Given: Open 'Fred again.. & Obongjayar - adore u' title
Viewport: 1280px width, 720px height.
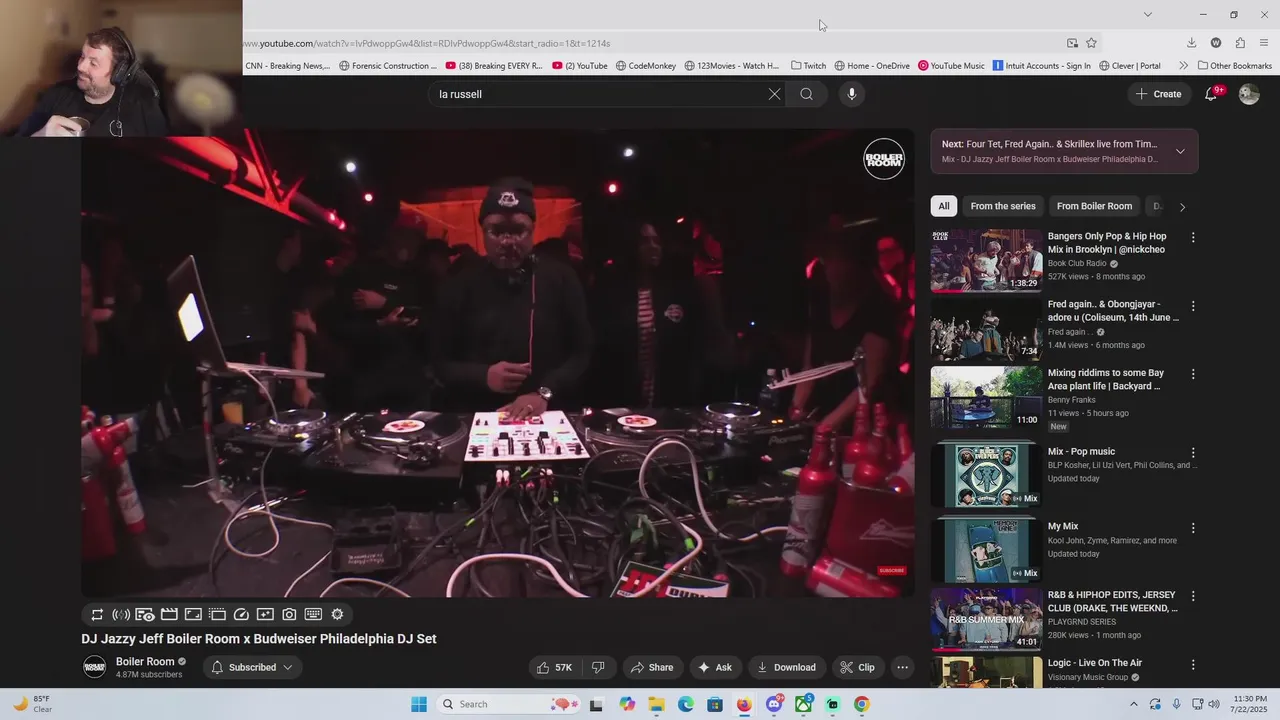Looking at the screenshot, I should tap(1113, 311).
